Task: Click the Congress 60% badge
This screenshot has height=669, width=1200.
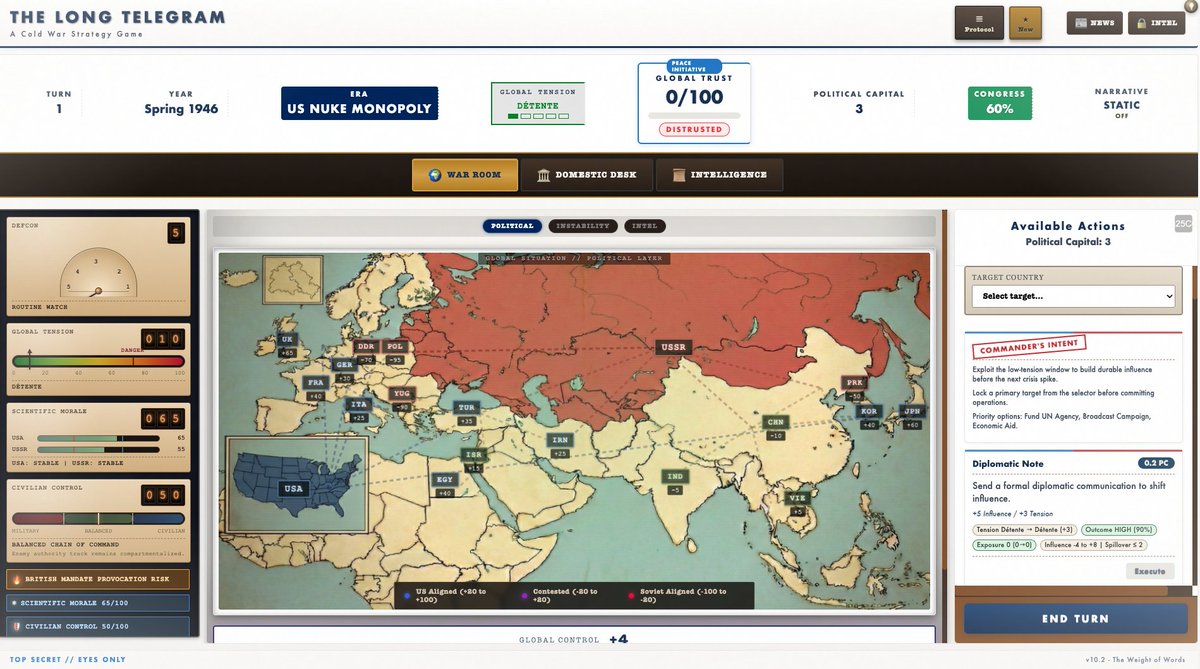Action: click(1000, 103)
